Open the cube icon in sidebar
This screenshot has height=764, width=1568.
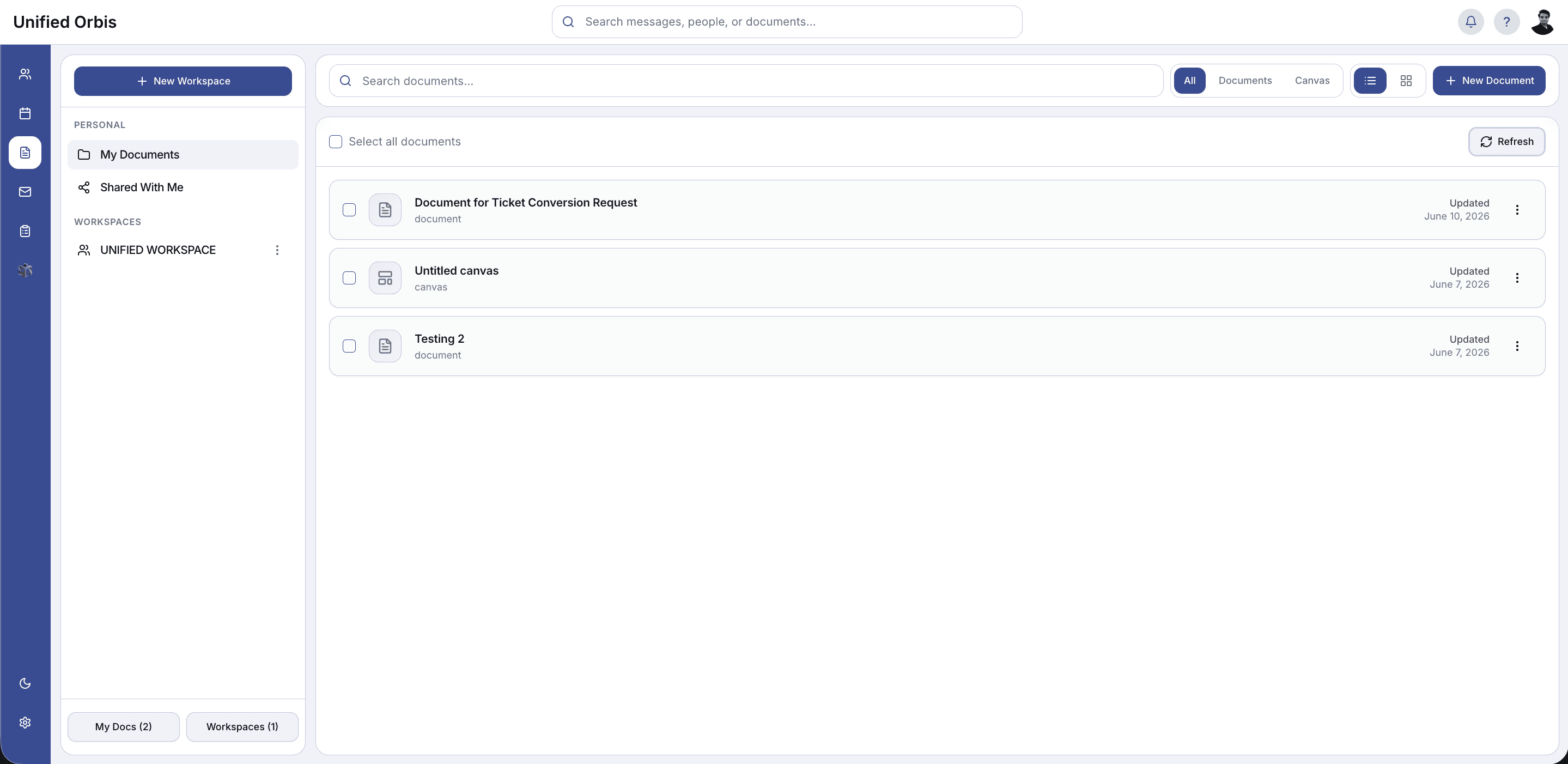25,270
